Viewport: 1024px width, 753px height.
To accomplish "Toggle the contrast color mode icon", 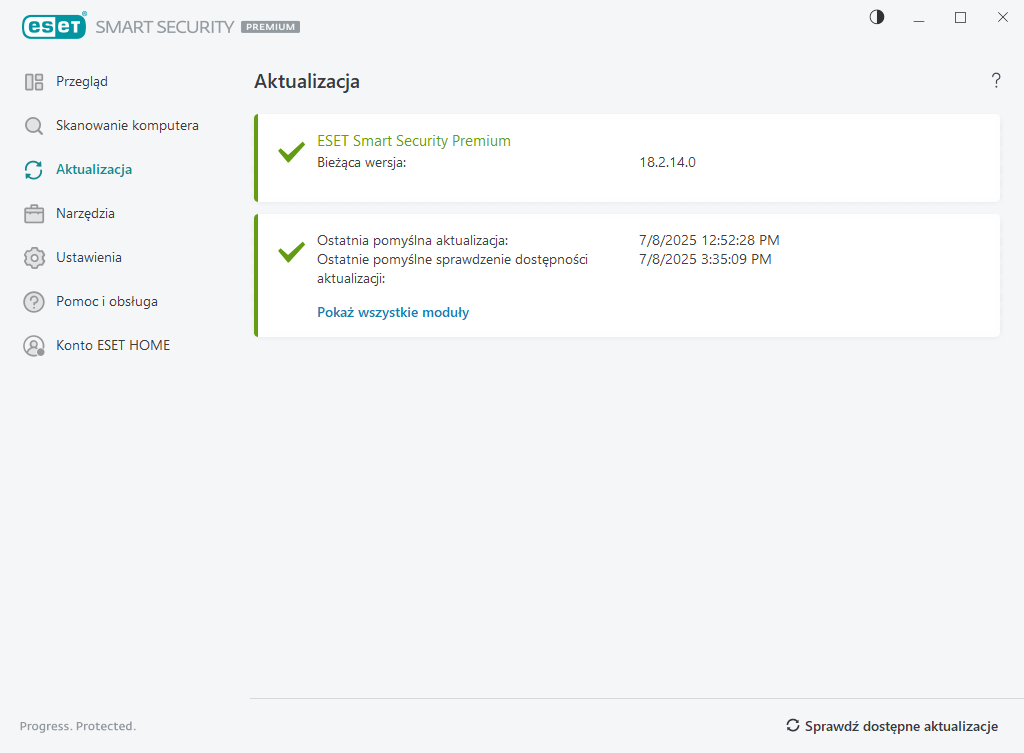I will click(x=877, y=17).
